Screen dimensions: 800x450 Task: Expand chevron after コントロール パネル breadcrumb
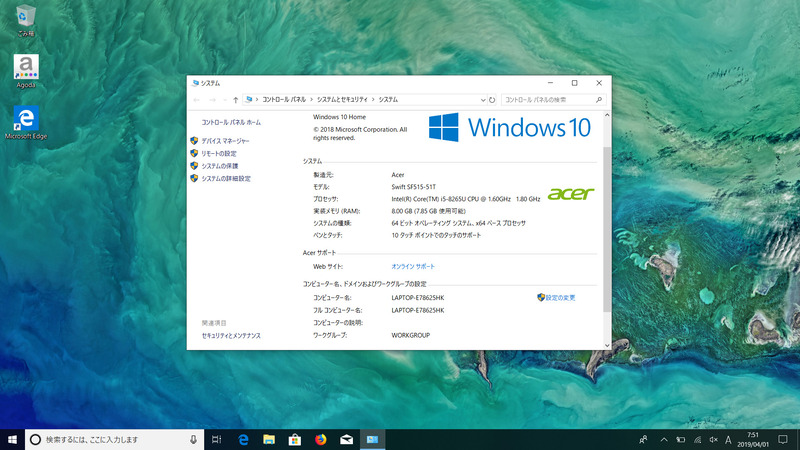pyautogui.click(x=312, y=99)
